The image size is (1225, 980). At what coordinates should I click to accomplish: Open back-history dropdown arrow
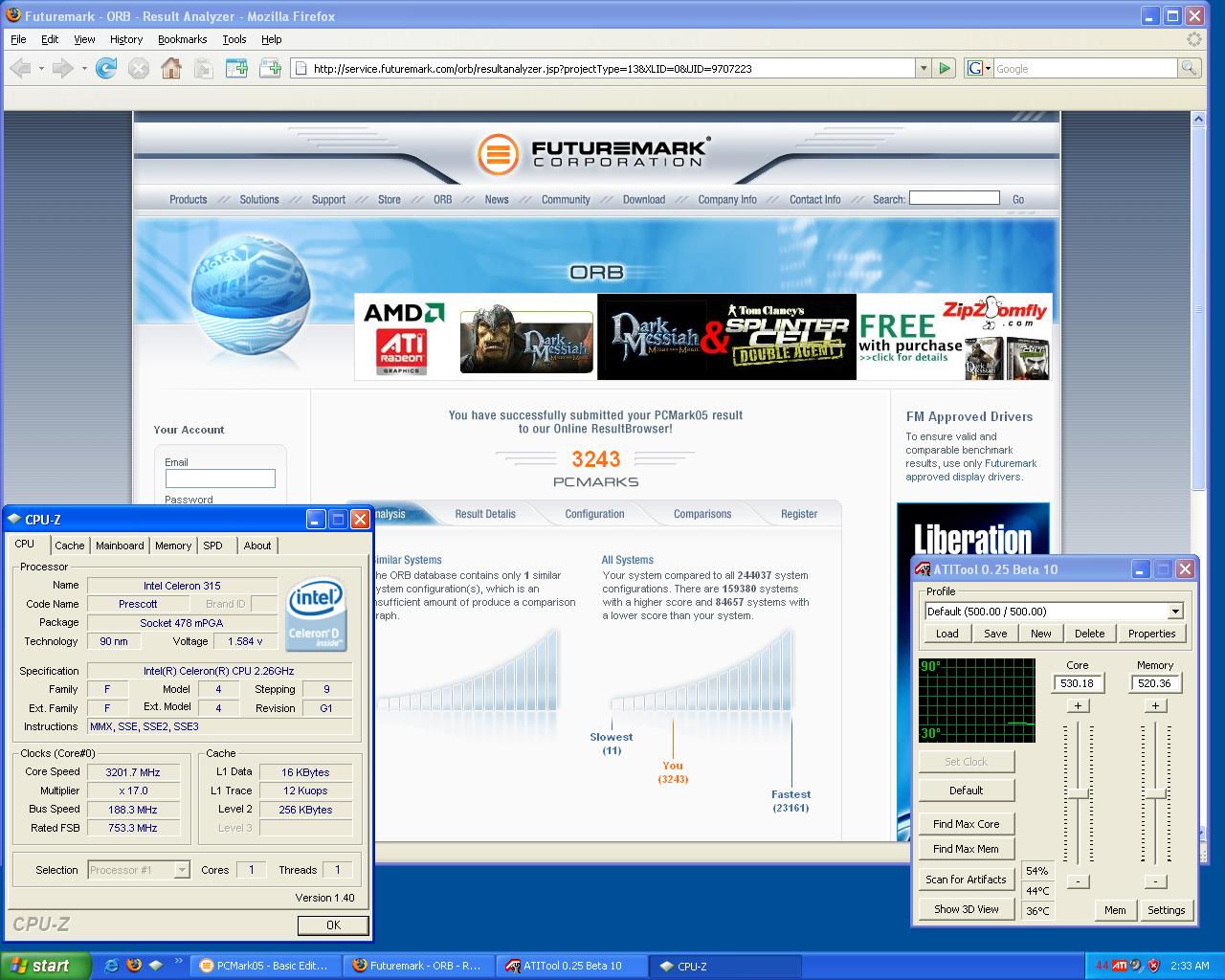click(x=40, y=69)
